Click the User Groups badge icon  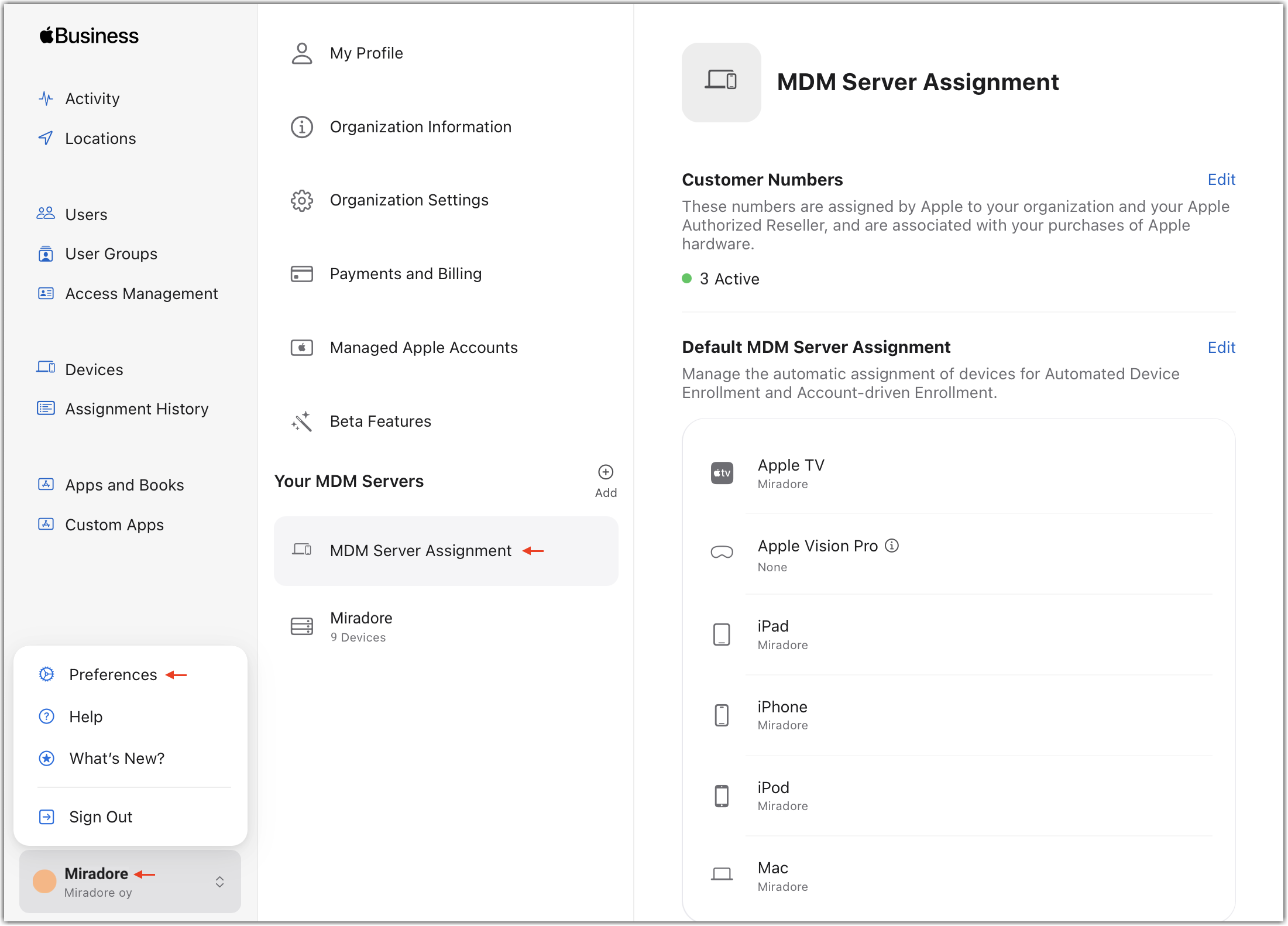tap(46, 253)
